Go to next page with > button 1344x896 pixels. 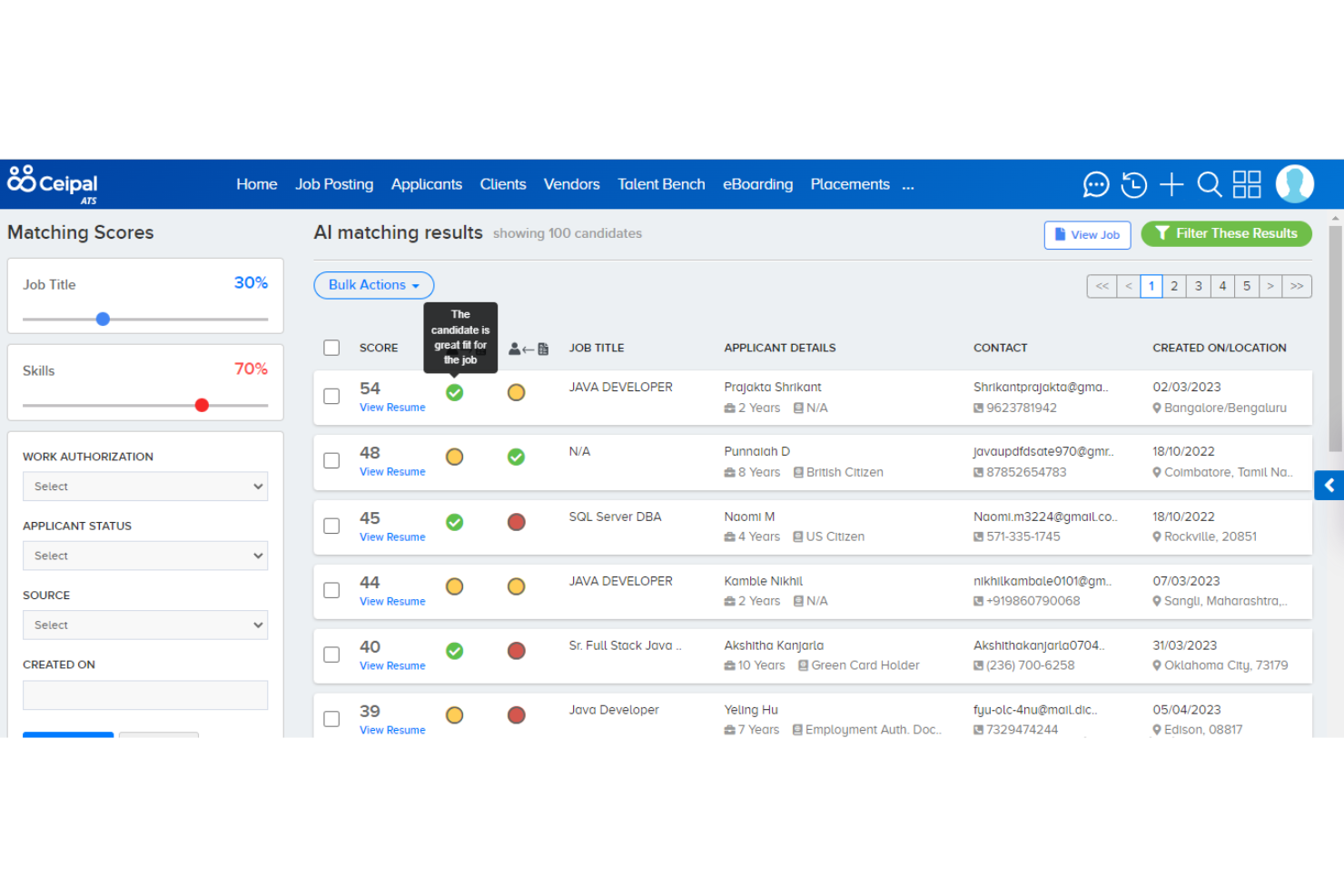(x=1270, y=286)
